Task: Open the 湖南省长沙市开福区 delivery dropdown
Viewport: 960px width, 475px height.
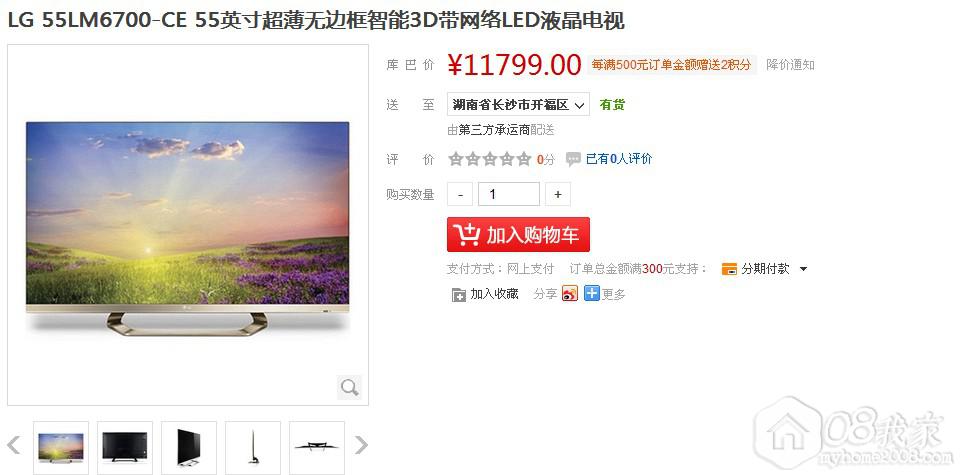Action: pyautogui.click(x=519, y=104)
